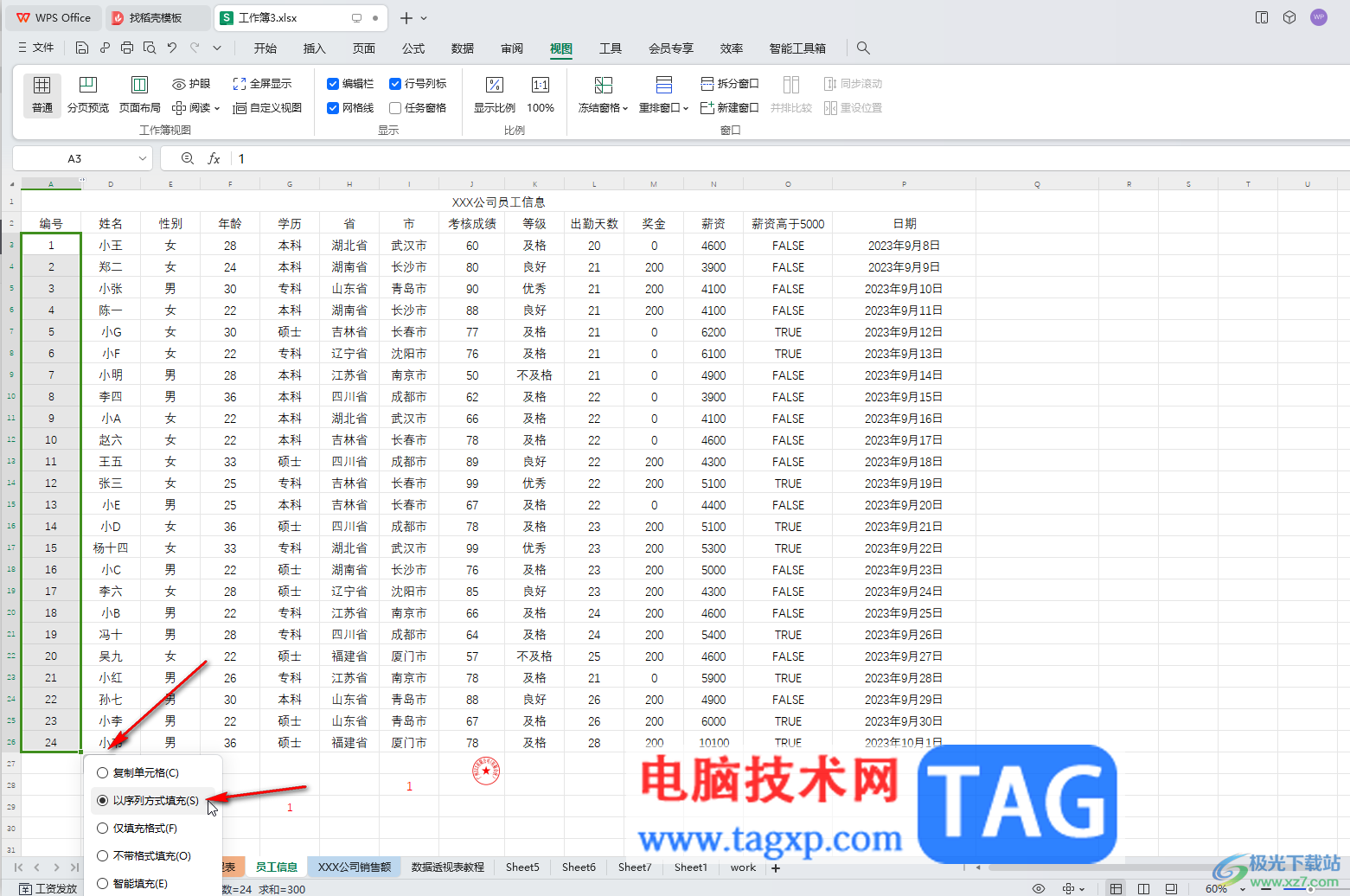Click the print icon in quick access toolbar
Viewport: 1350px width, 896px height.
click(127, 48)
